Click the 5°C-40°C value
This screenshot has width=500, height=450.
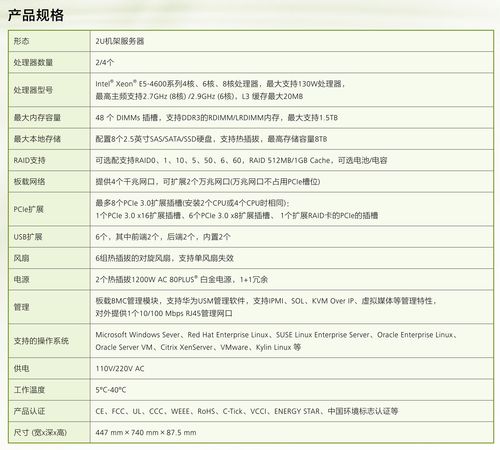pos(111,390)
